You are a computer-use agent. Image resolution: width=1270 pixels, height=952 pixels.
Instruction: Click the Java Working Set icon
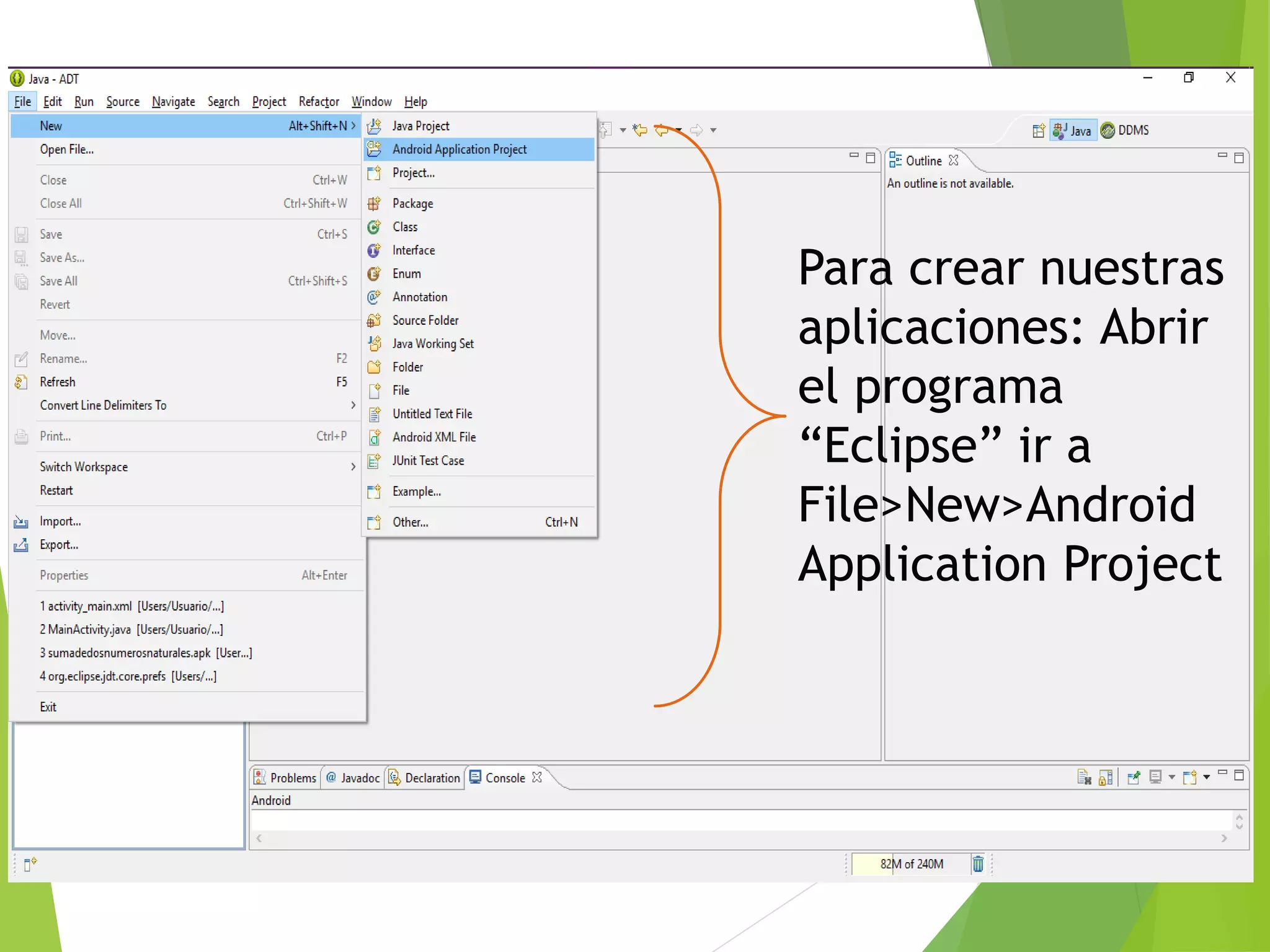(x=374, y=344)
